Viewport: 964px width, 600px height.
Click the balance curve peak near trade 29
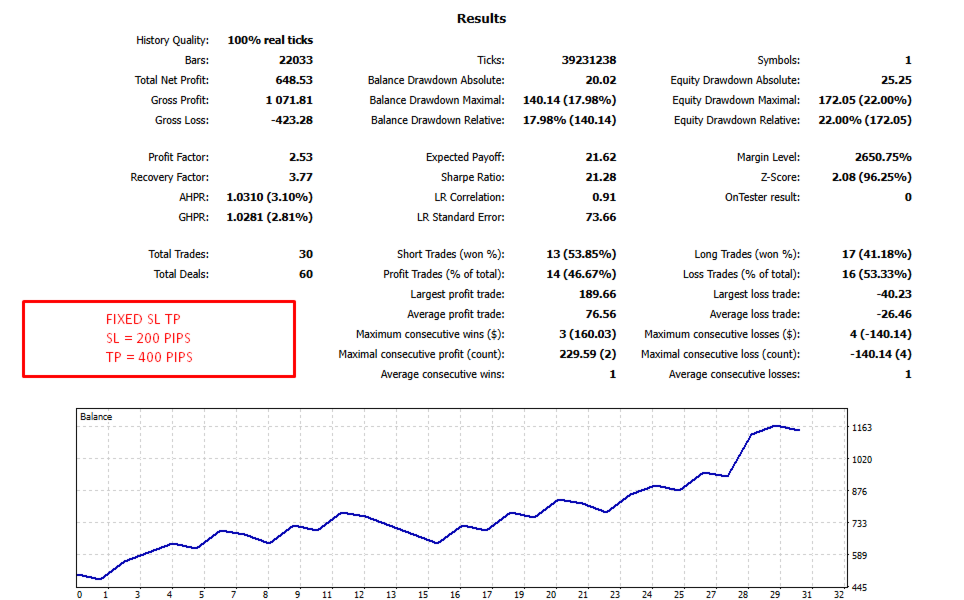(776, 425)
